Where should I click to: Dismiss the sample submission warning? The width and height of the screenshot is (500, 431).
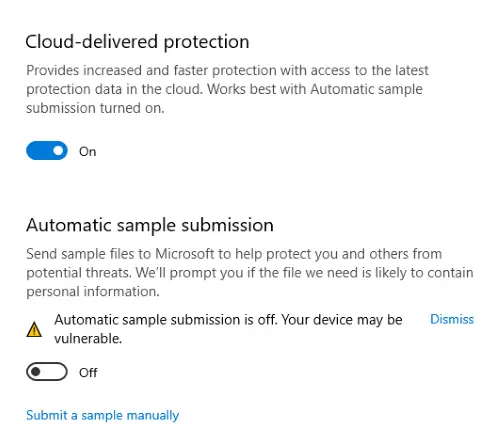pyautogui.click(x=452, y=319)
